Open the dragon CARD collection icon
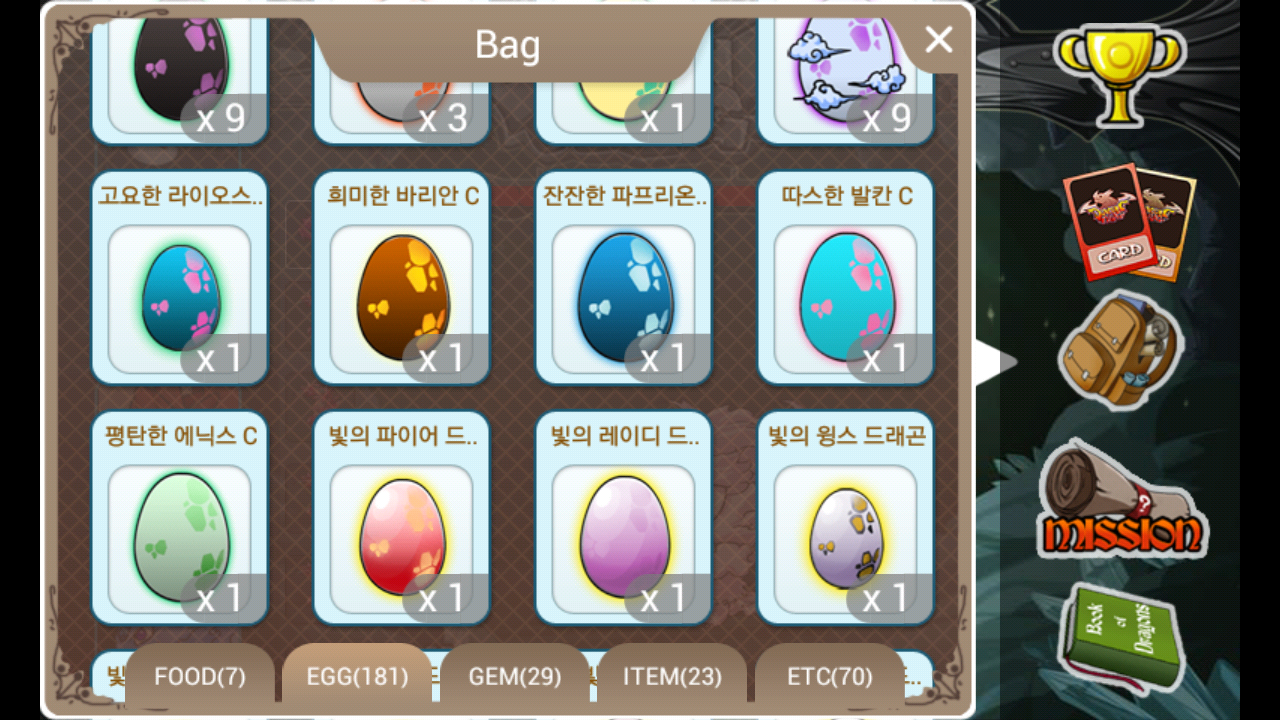 click(1129, 224)
